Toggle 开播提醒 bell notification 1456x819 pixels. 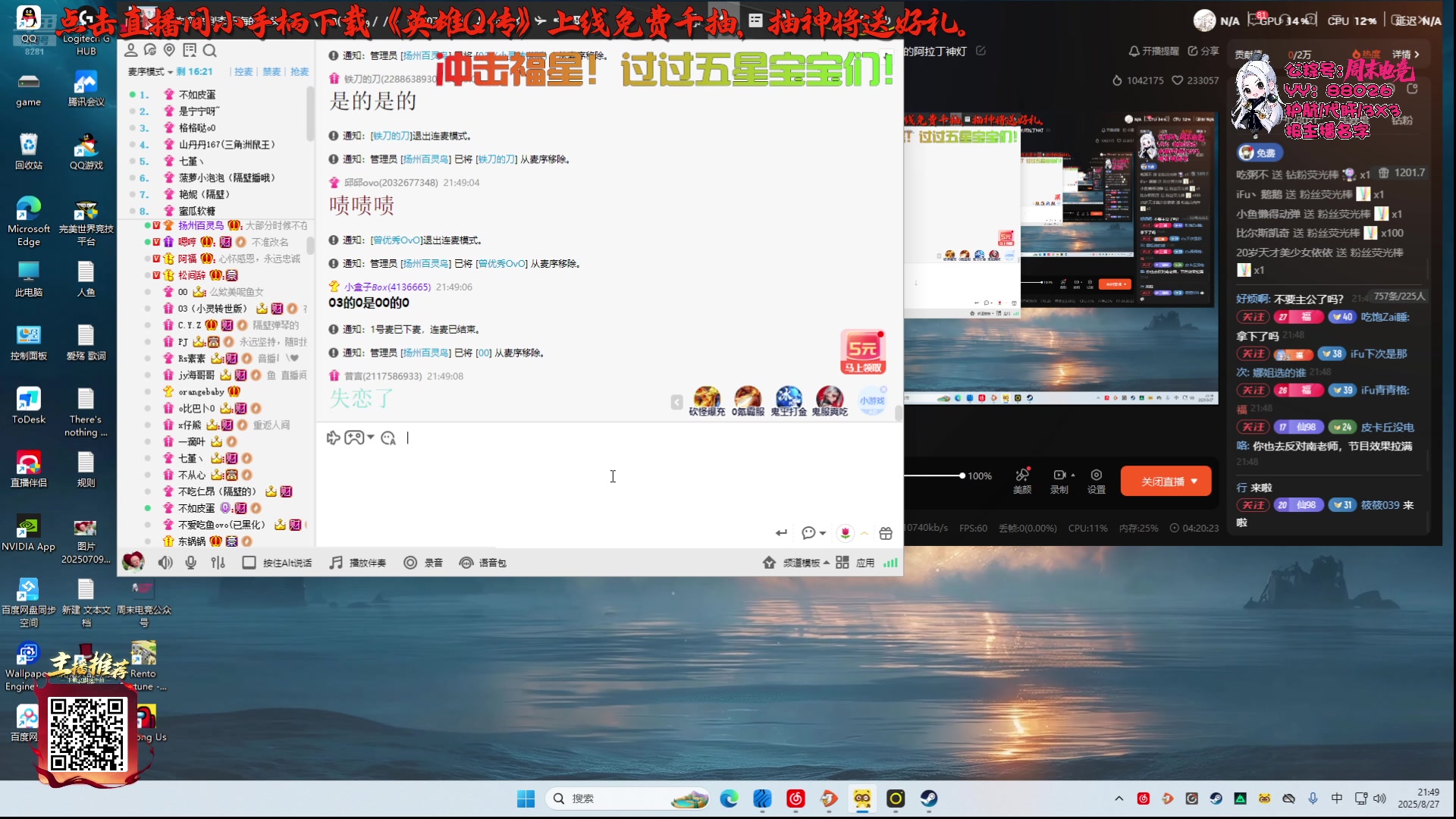[1153, 51]
